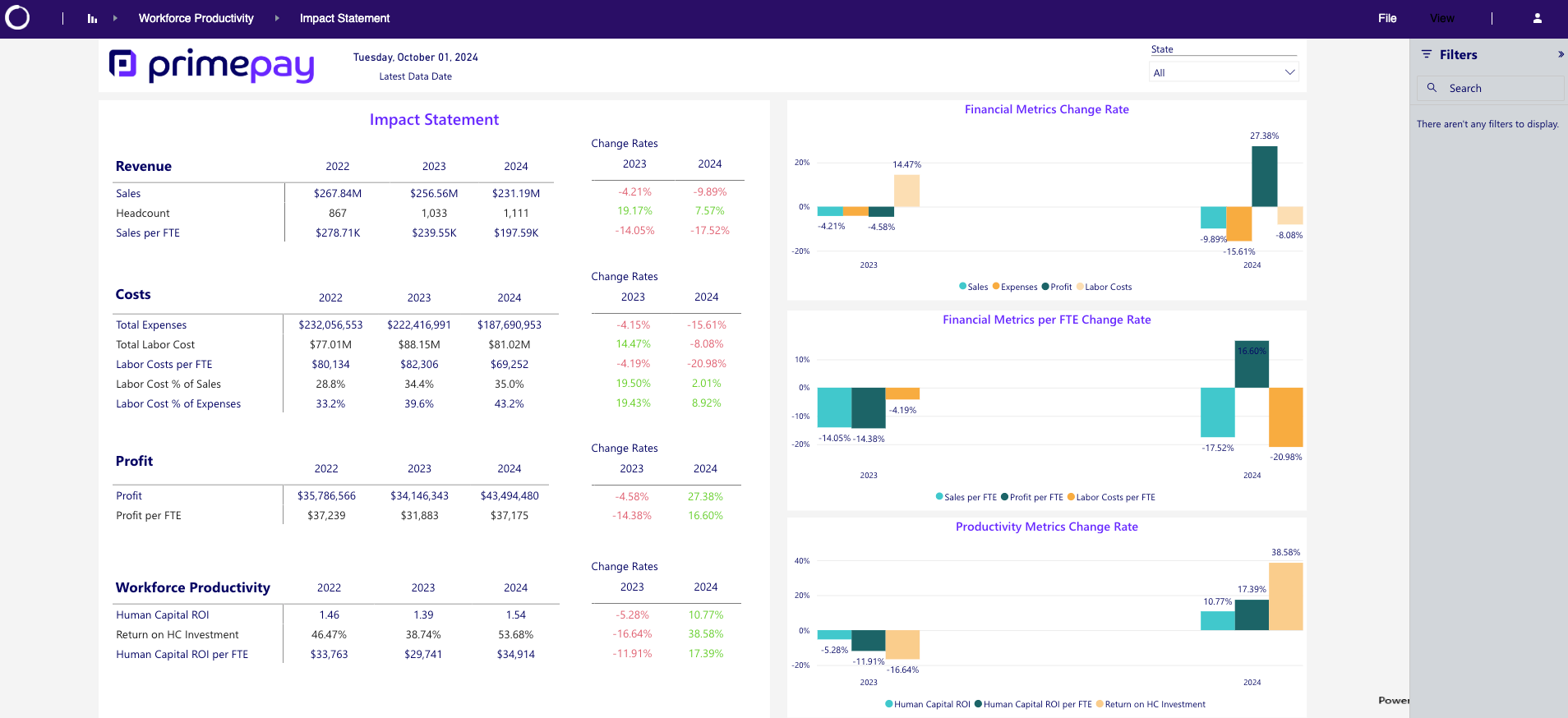
Task: Click the $232,056,553 Total Expenses value
Action: click(330, 324)
